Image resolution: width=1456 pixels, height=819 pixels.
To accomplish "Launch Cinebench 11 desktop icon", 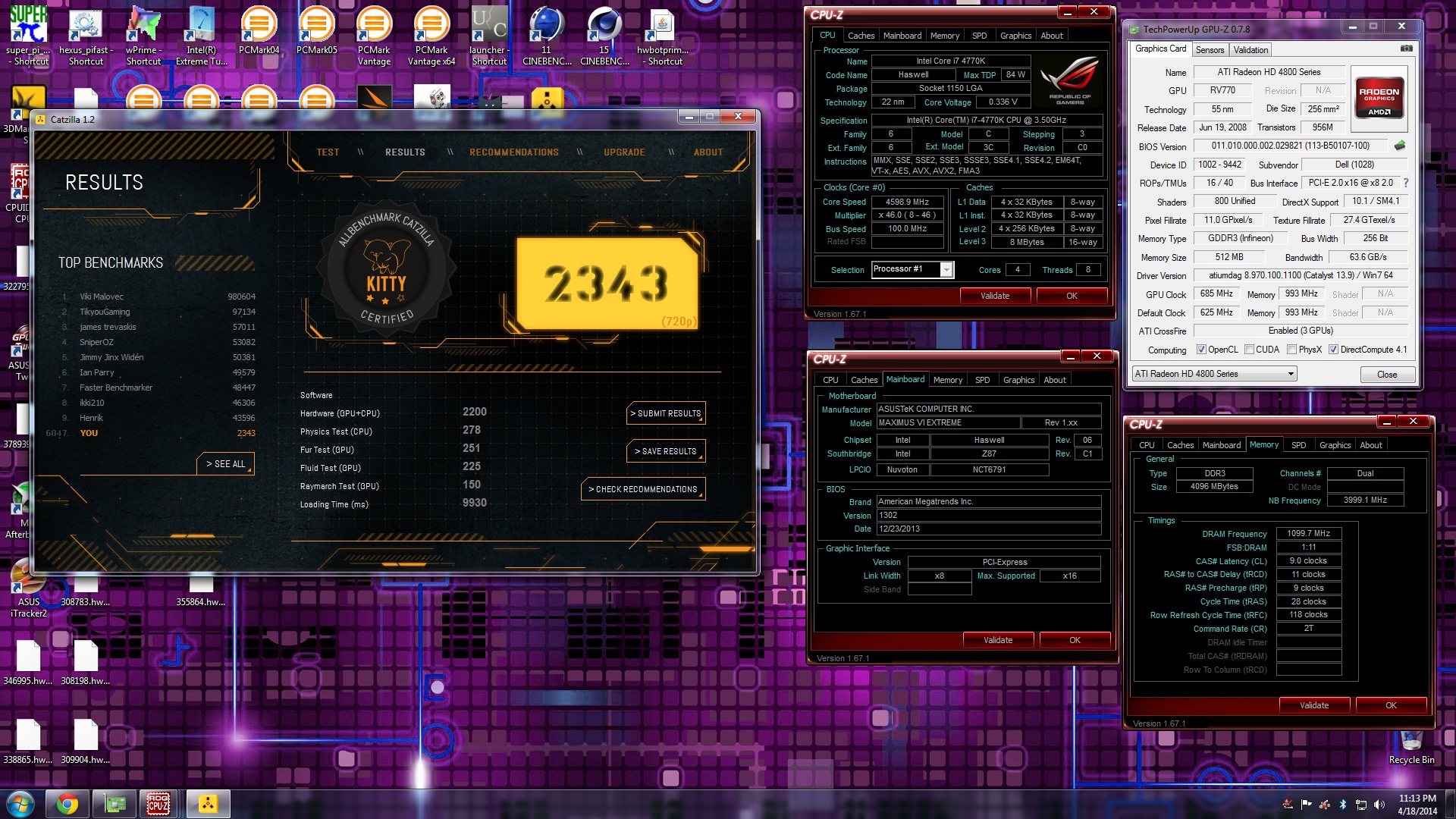I will point(547,35).
